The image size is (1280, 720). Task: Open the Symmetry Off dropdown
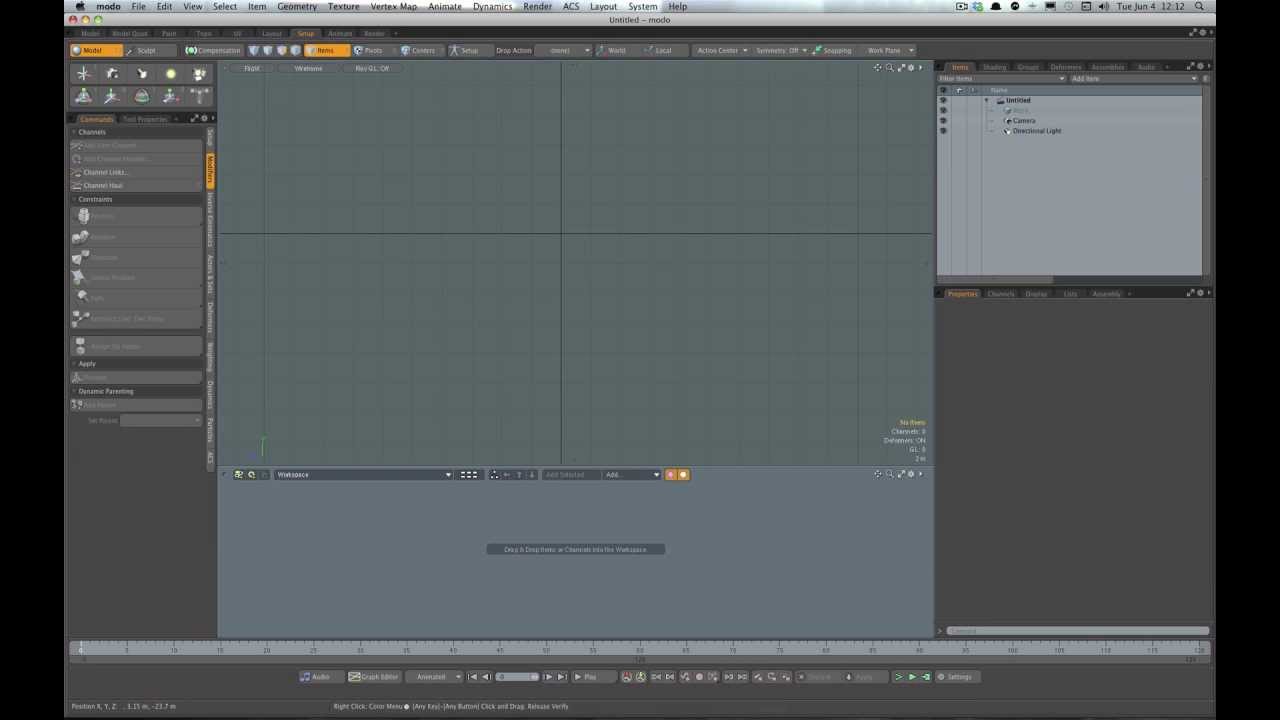pyautogui.click(x=781, y=50)
